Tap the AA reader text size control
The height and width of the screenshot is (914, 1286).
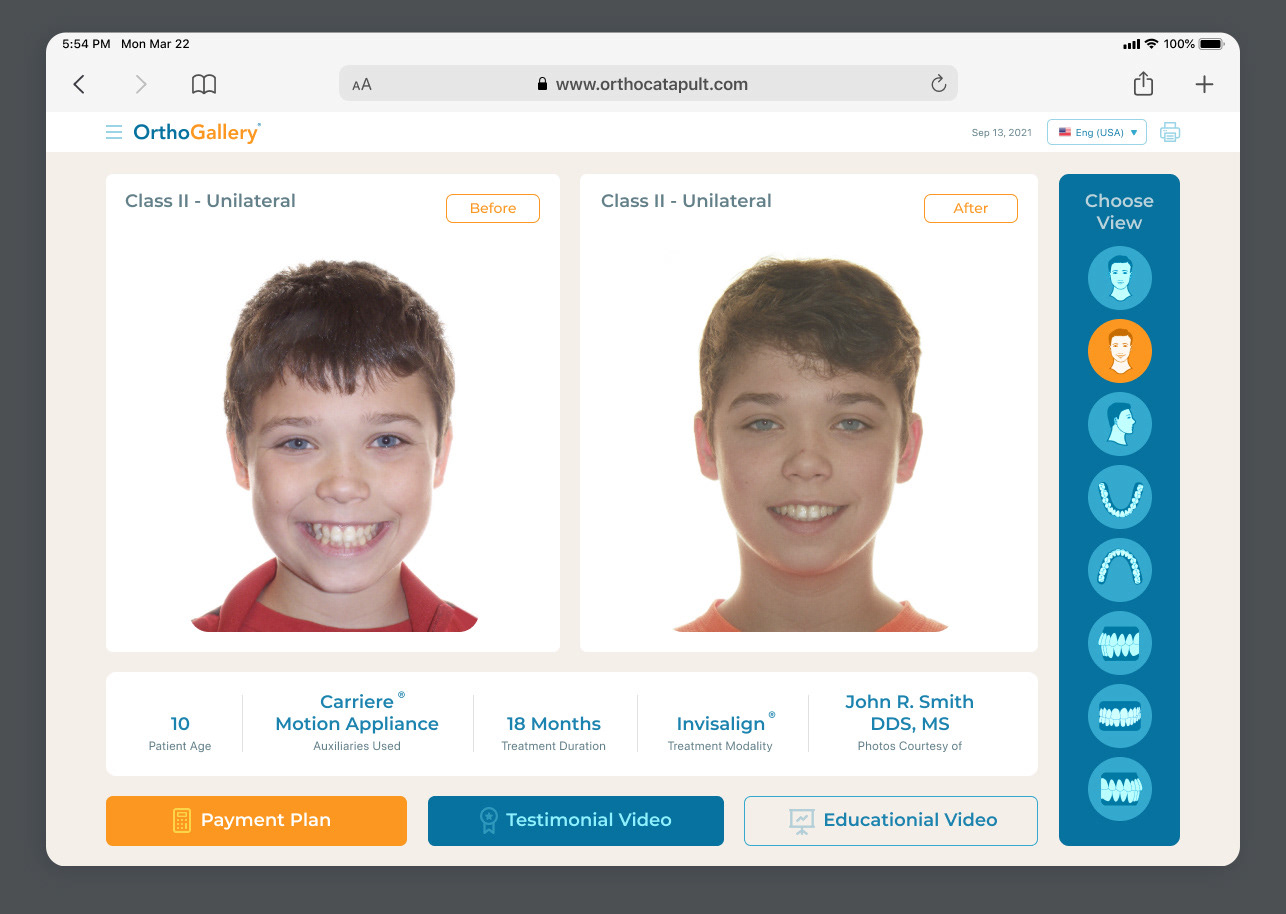362,85
